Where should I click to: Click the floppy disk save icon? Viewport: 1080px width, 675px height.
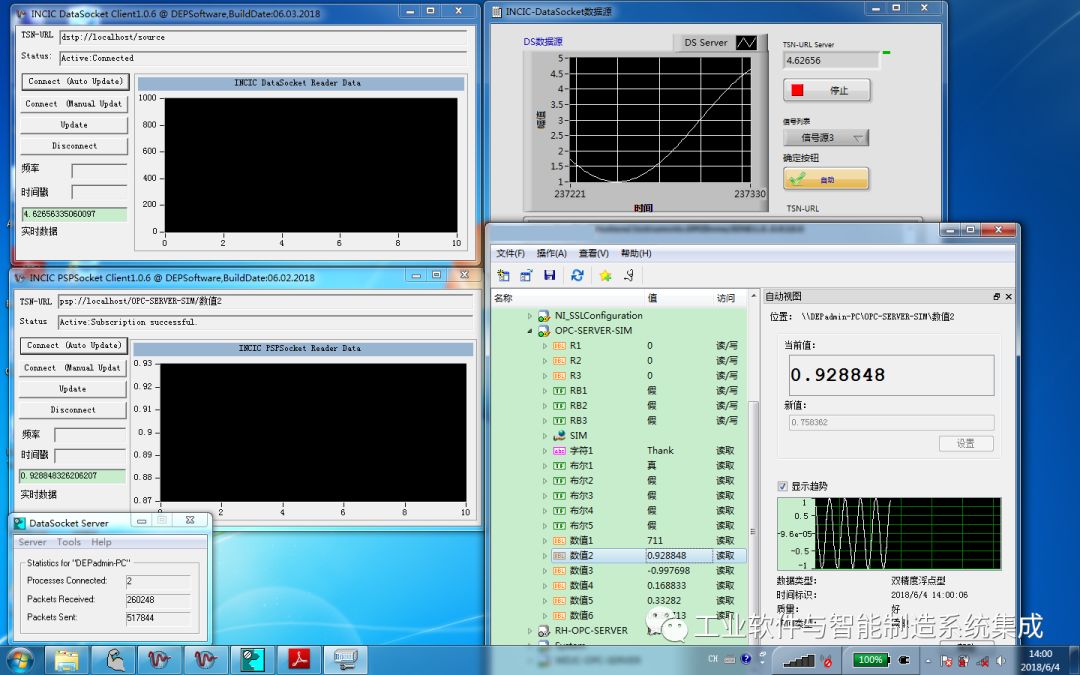click(549, 275)
